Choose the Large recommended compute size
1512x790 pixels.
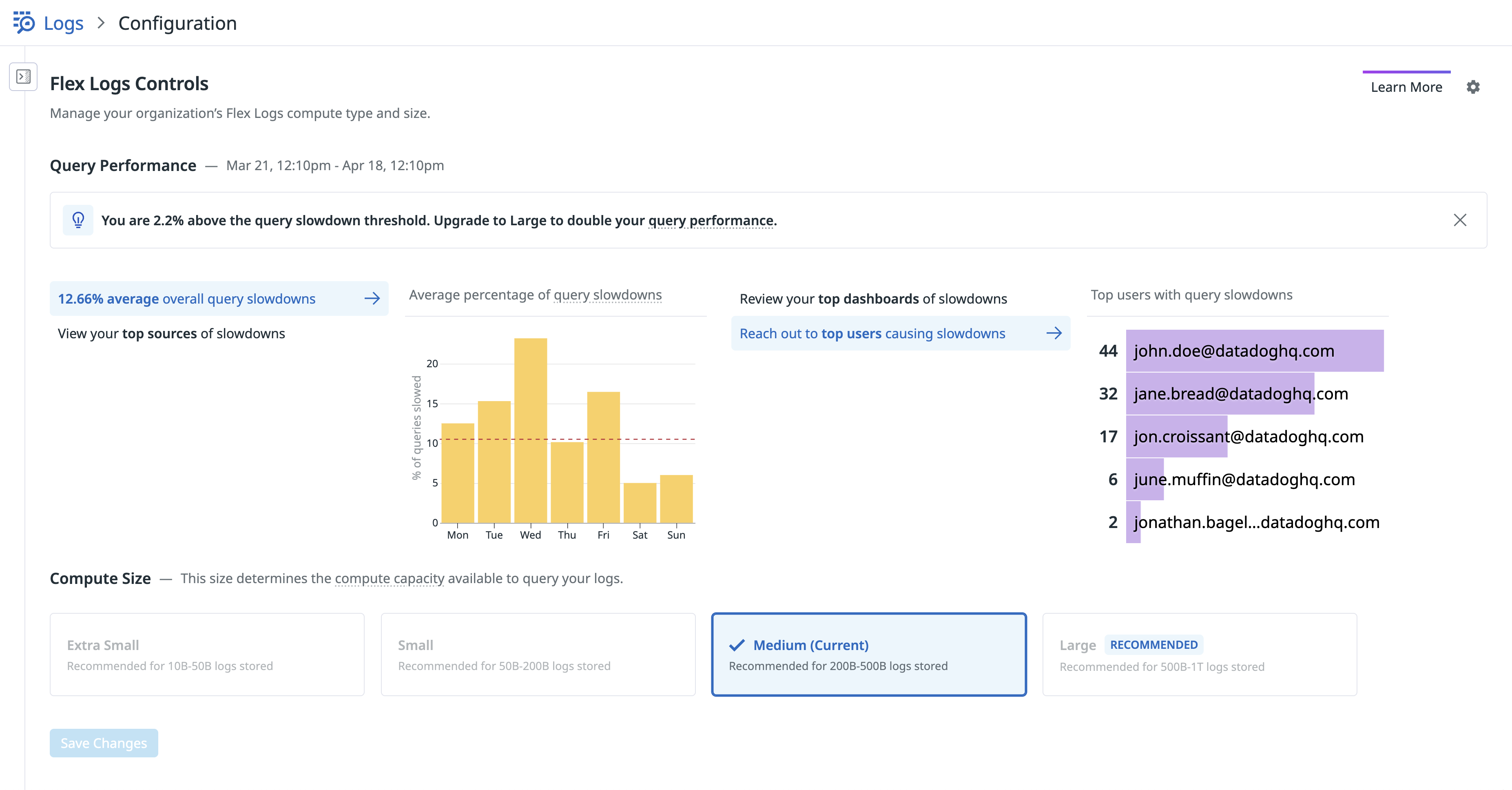coord(1199,654)
